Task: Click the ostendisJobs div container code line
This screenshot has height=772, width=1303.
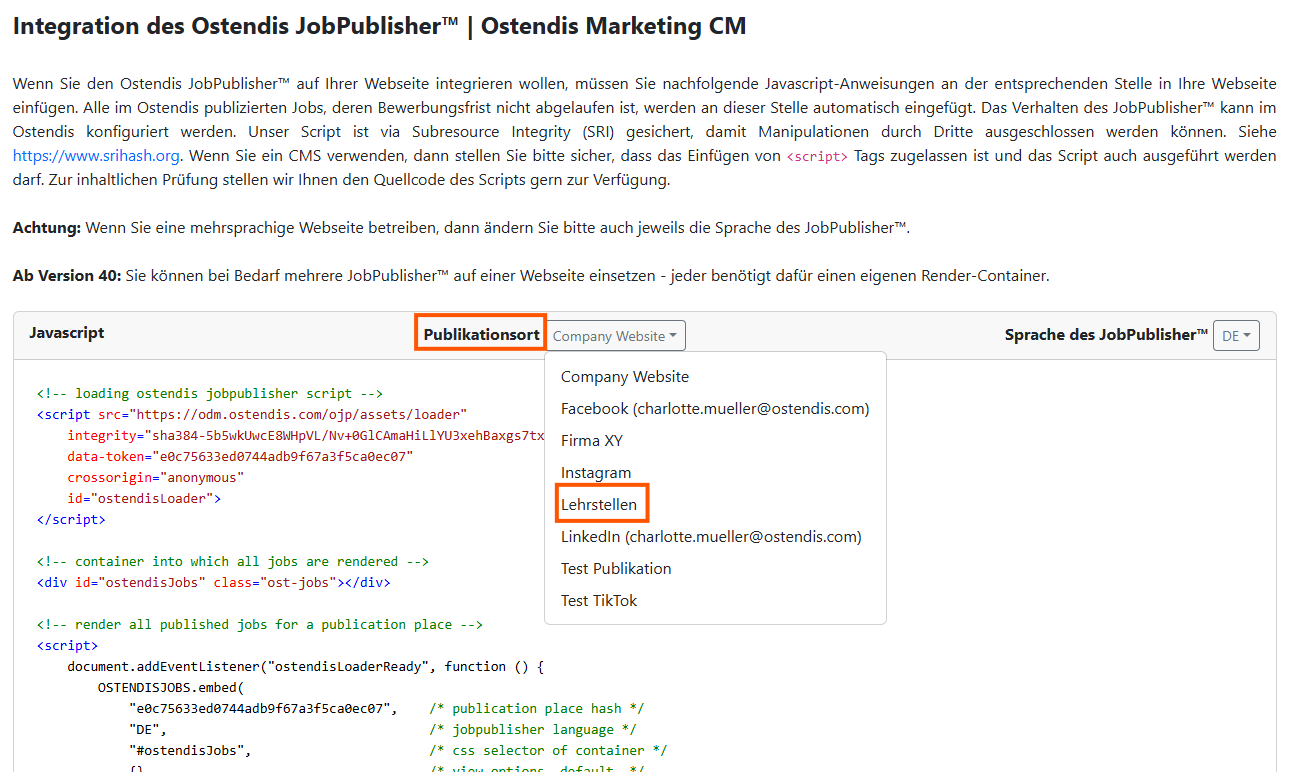Action: click(x=213, y=583)
